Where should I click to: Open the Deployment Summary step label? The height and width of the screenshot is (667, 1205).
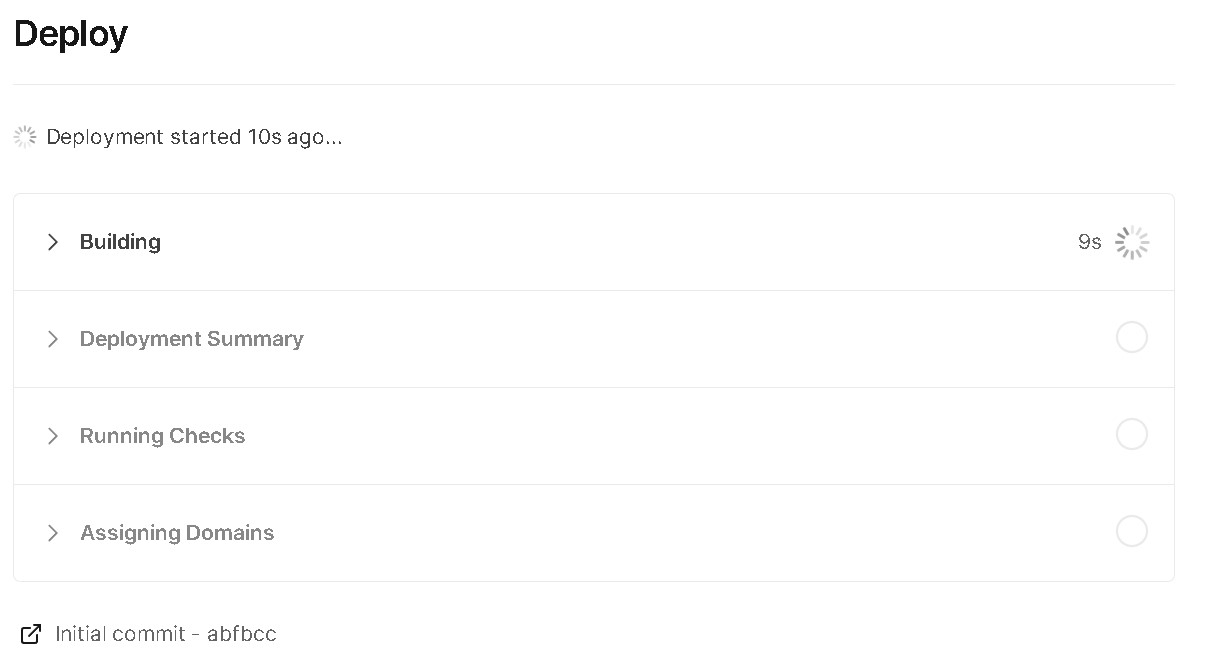tap(191, 339)
